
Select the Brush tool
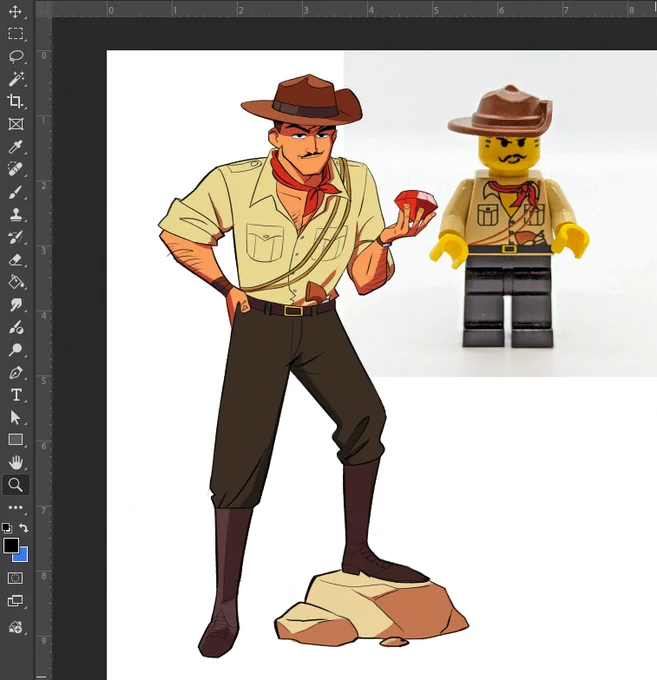point(16,192)
